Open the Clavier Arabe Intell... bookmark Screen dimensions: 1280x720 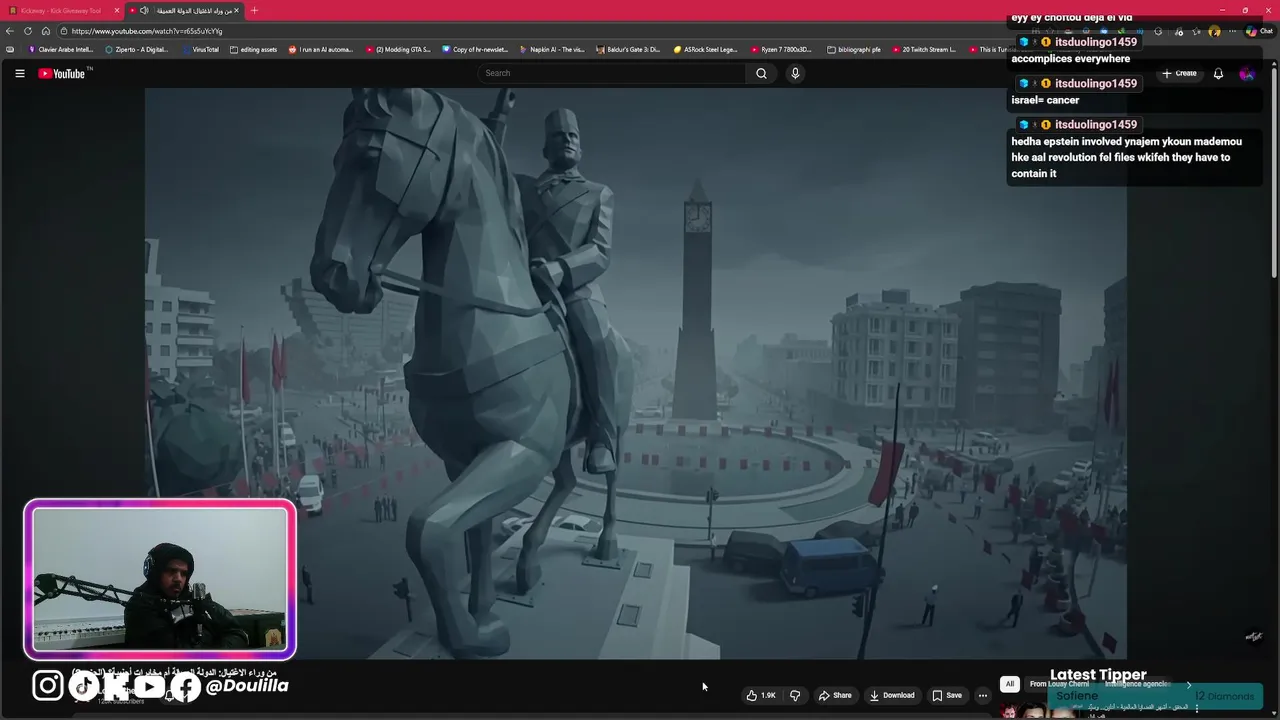[61, 49]
